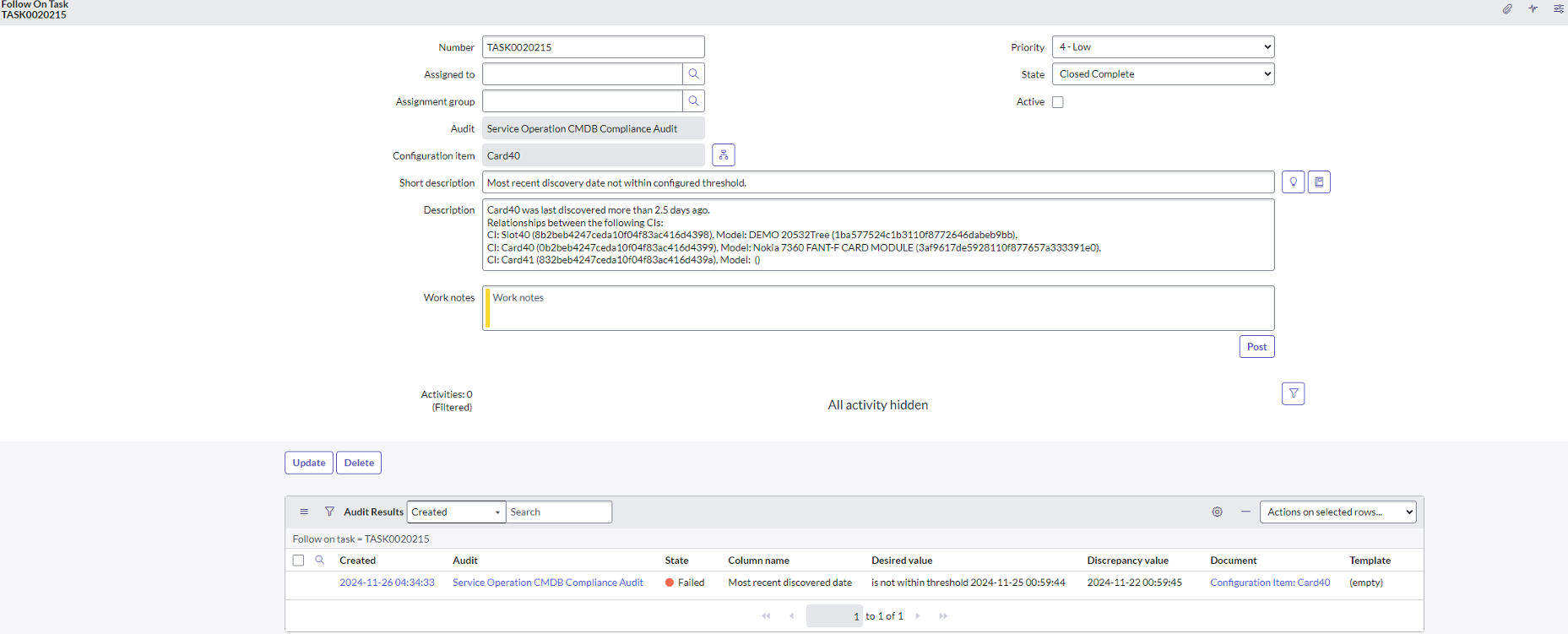Open the Created search field dropdown
The image size is (1568, 634).
pyautogui.click(x=456, y=512)
